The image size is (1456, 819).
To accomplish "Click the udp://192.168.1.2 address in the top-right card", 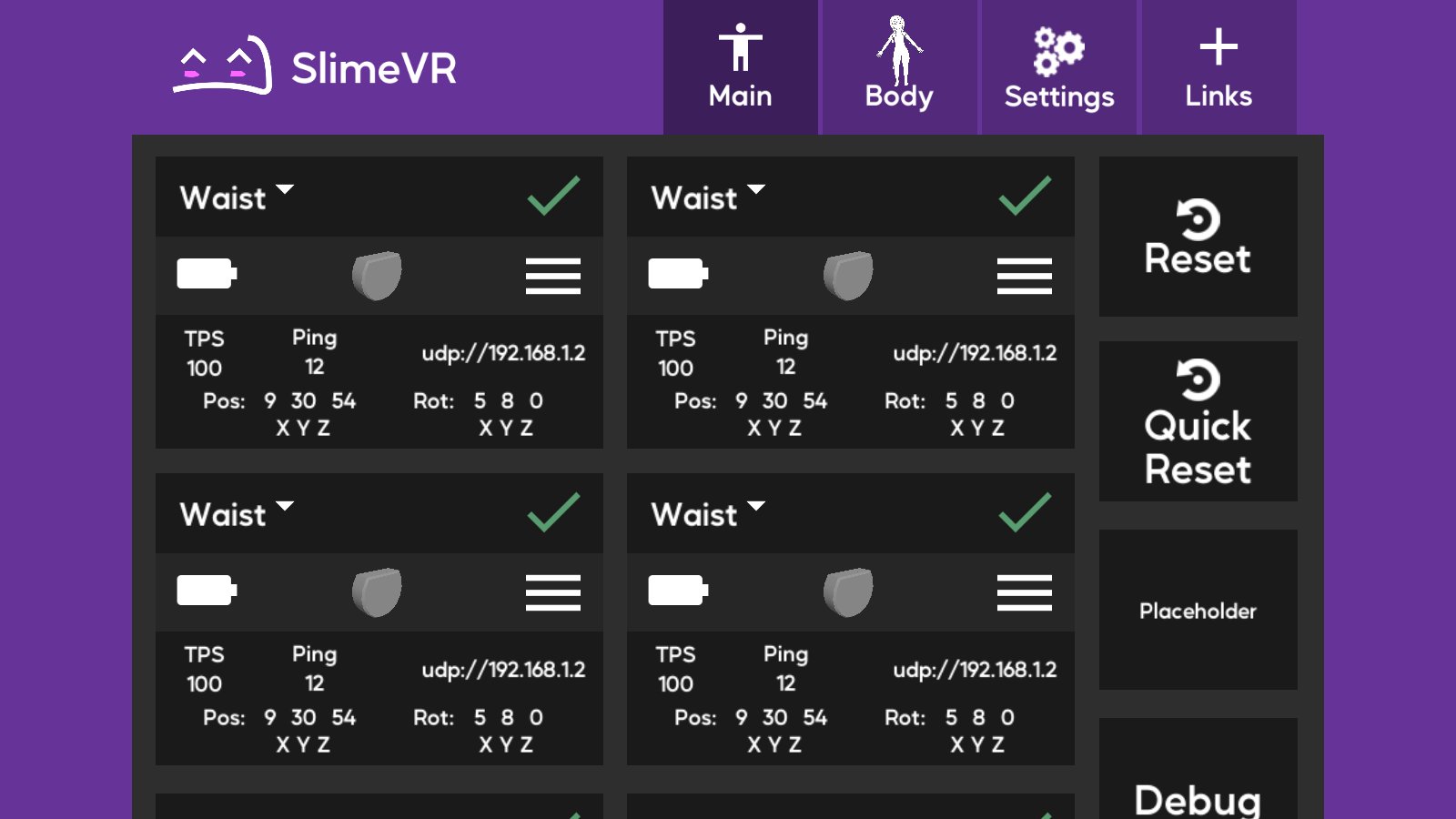I will click(975, 353).
